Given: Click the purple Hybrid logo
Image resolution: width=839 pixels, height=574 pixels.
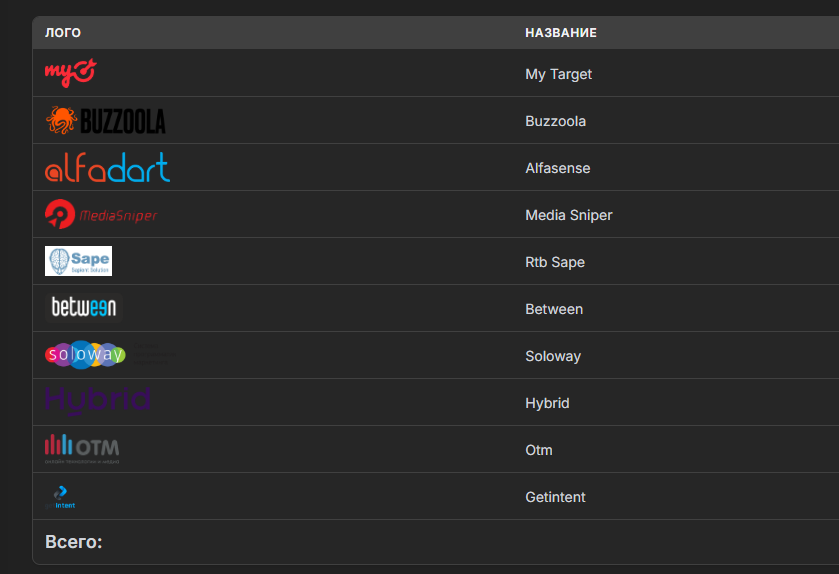Looking at the screenshot, I should tap(97, 401).
